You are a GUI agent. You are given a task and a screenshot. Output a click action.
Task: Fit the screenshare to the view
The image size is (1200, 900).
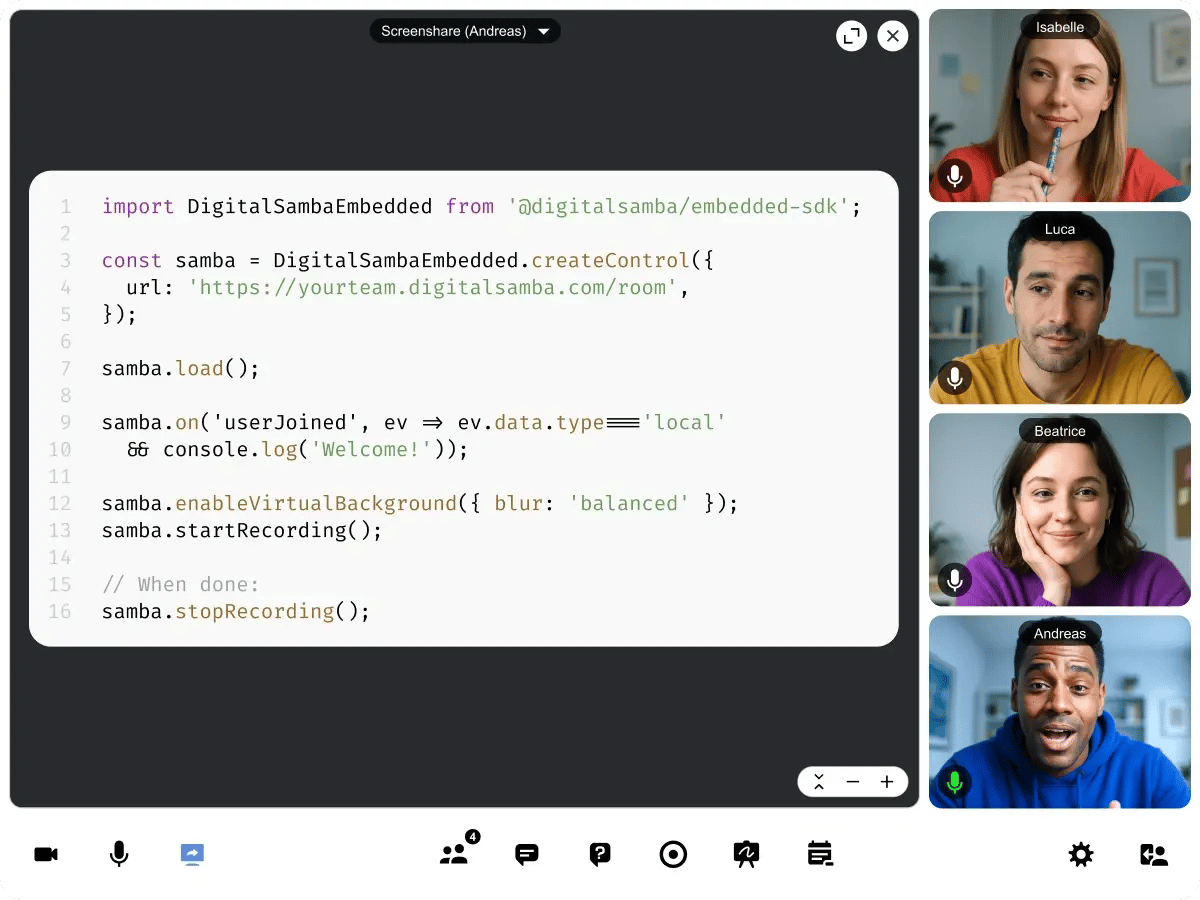(819, 782)
